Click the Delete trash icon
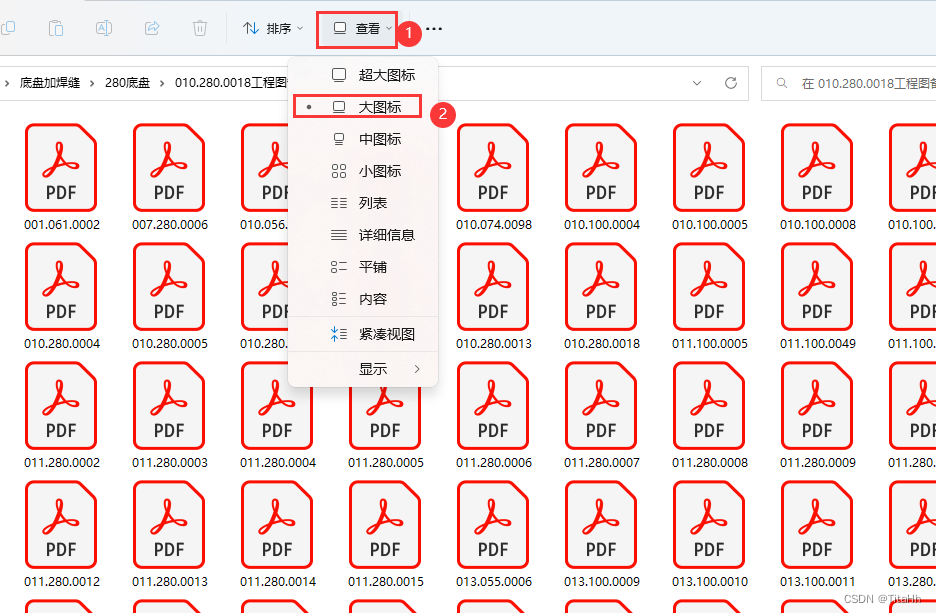This screenshot has height=613, width=936. (200, 28)
